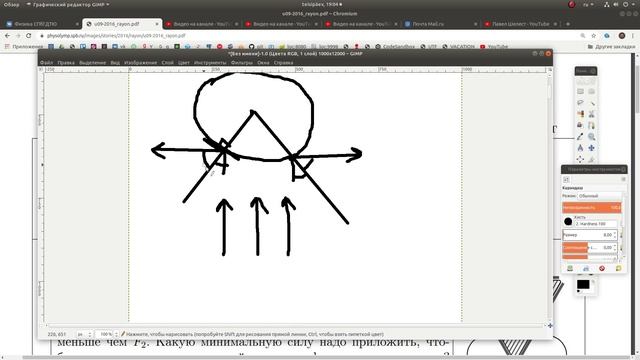
Task: Click the orange opacity slider in tool options
Action: click(x=592, y=207)
